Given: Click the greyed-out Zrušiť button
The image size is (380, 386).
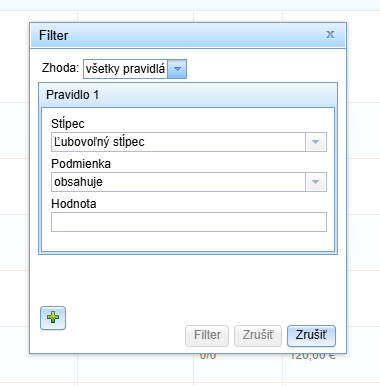Looking at the screenshot, I should pyautogui.click(x=258, y=336).
